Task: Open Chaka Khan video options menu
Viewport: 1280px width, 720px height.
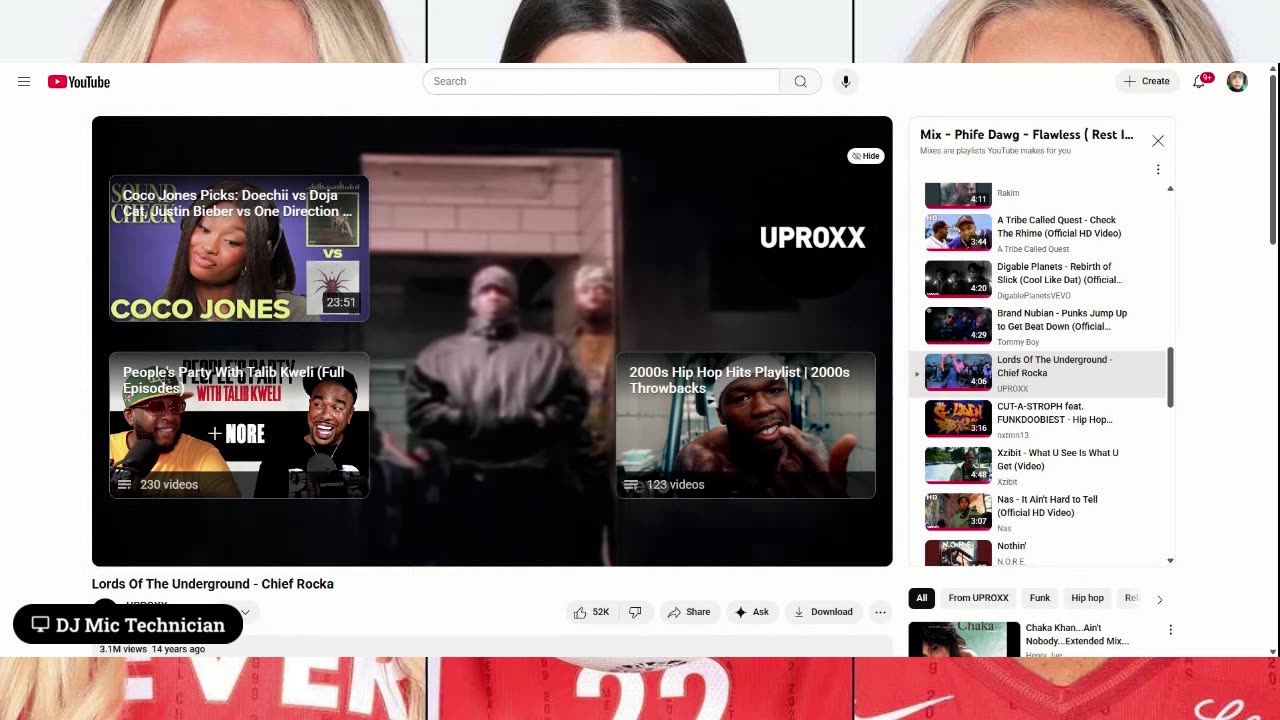Action: 1170,630
